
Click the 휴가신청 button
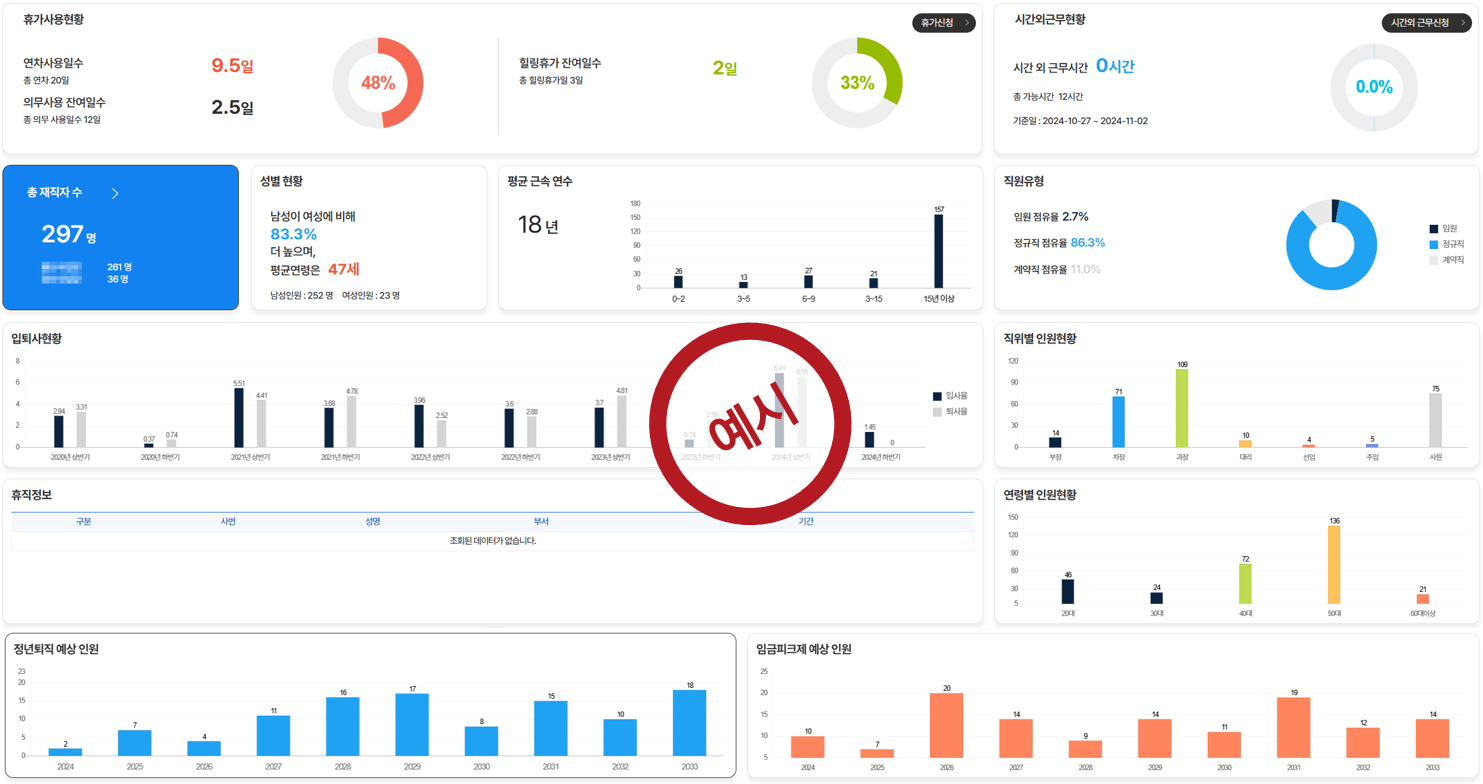click(x=943, y=23)
